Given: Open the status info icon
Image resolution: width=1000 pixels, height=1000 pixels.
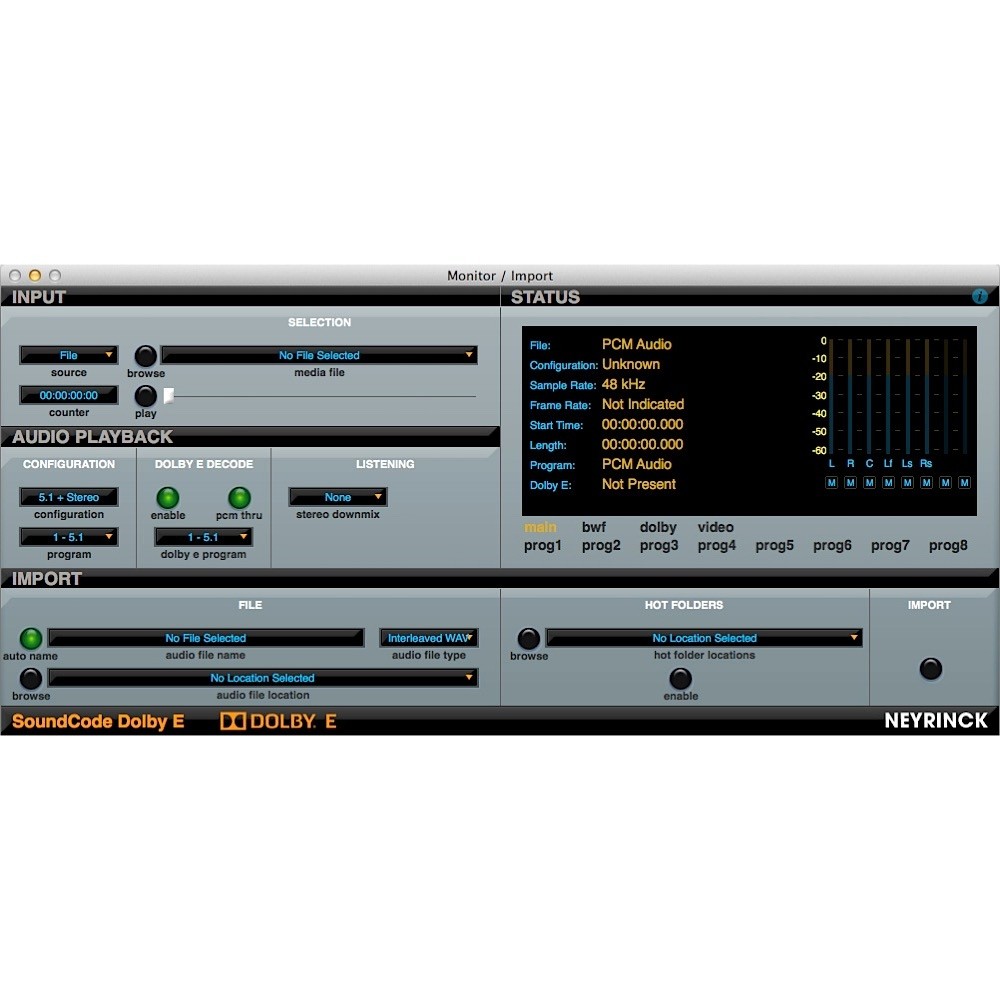Looking at the screenshot, I should click(x=980, y=297).
